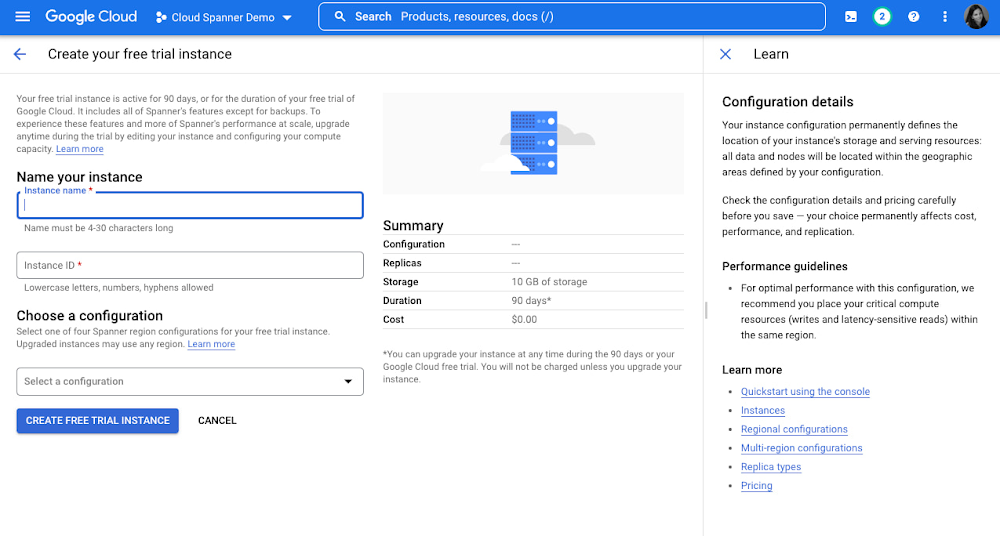Open Replica types link
Screen dimensions: 1000x536
point(771,467)
